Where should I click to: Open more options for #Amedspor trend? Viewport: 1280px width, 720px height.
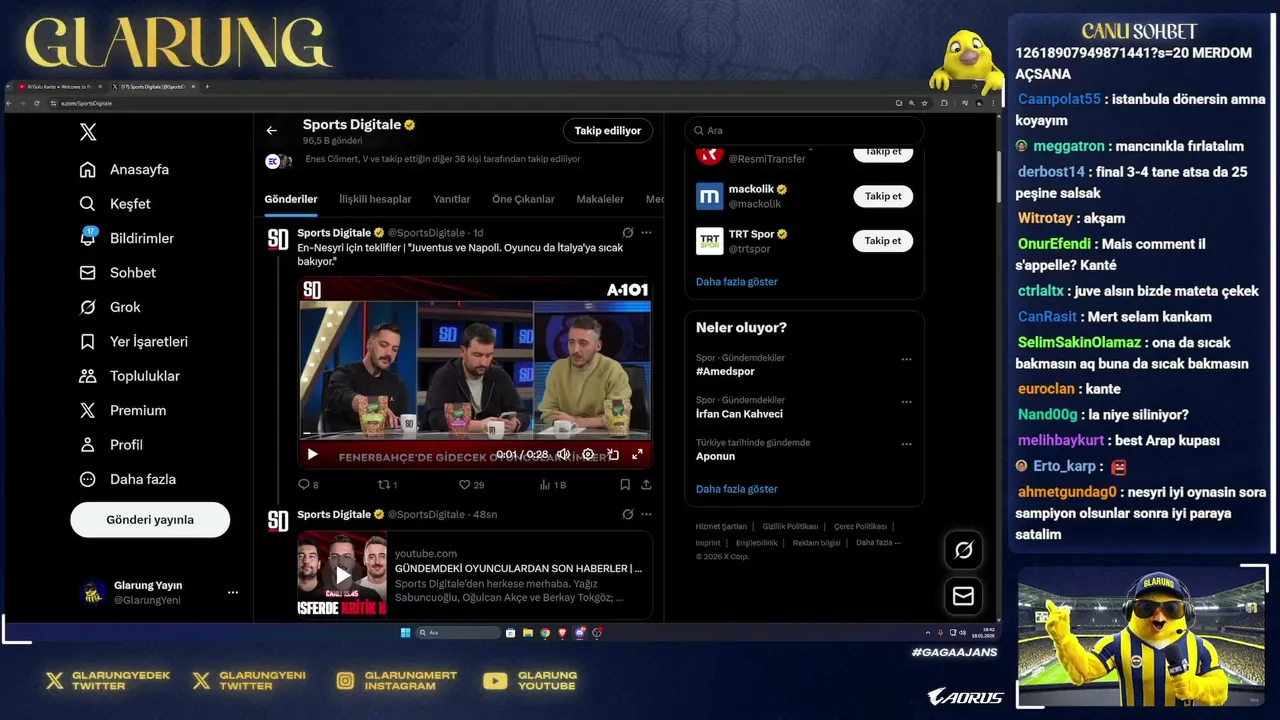point(906,359)
